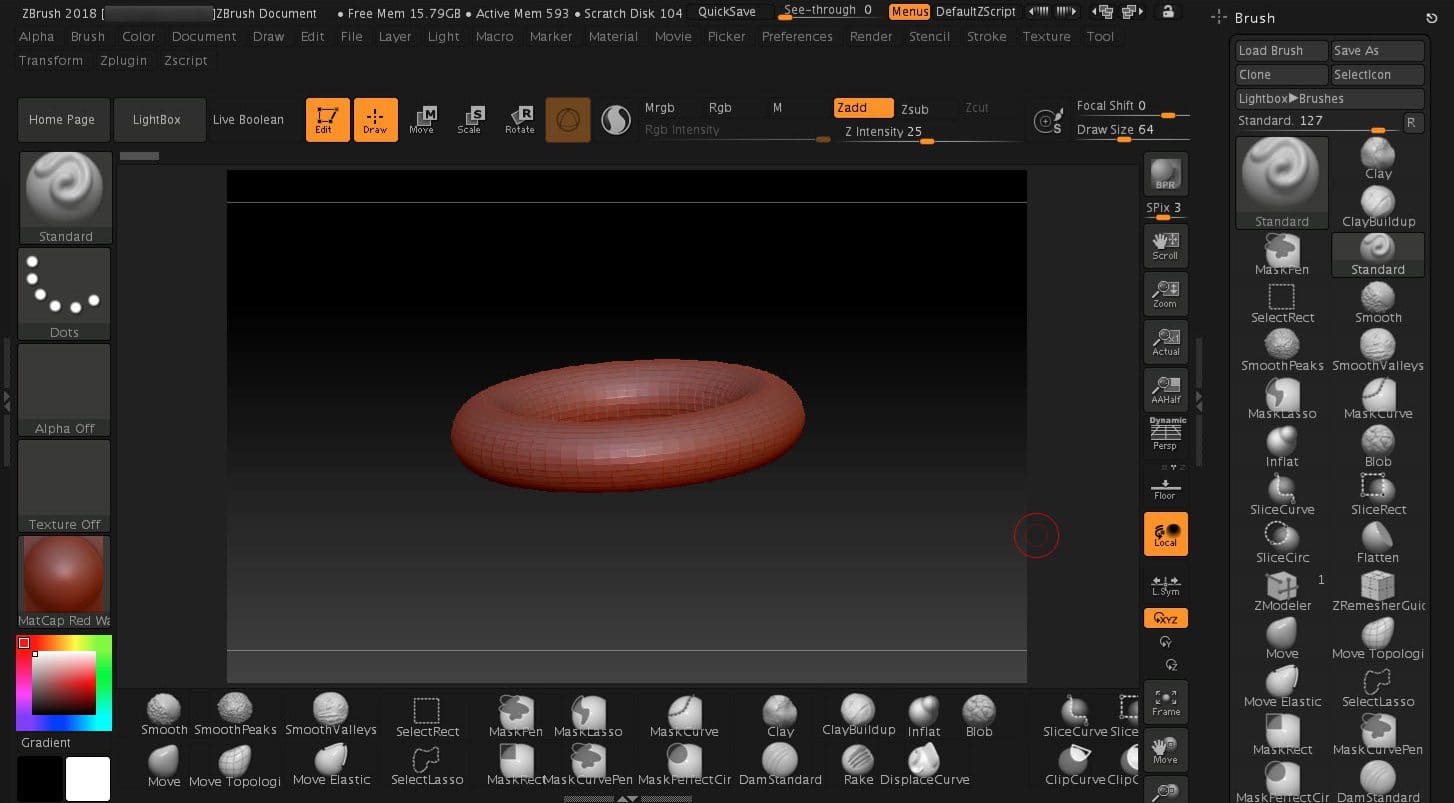Select ClayBuildup brush in Brush panel
This screenshot has width=1454, height=803.
pyautogui.click(x=1378, y=206)
